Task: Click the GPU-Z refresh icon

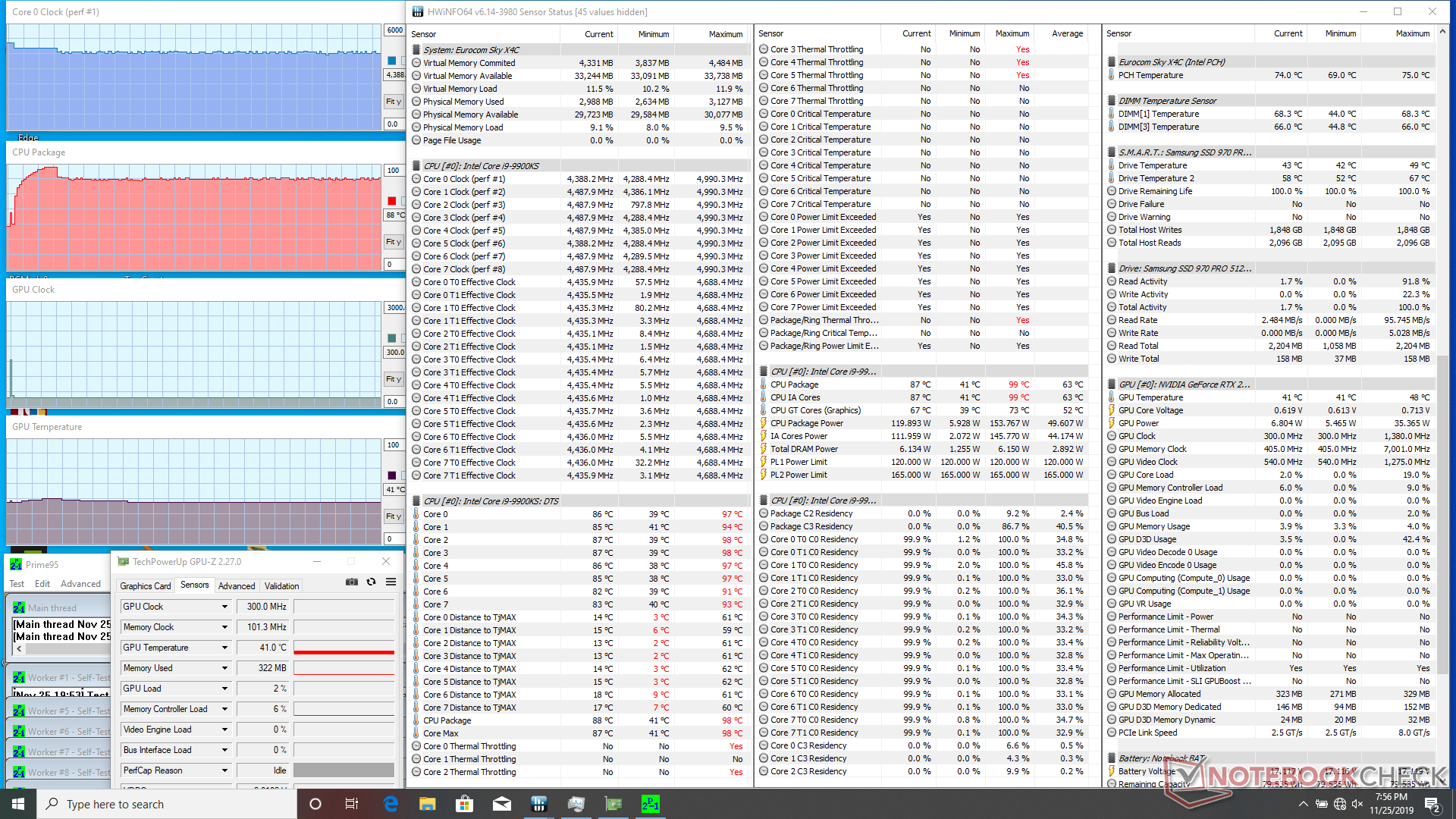Action: 371,582
